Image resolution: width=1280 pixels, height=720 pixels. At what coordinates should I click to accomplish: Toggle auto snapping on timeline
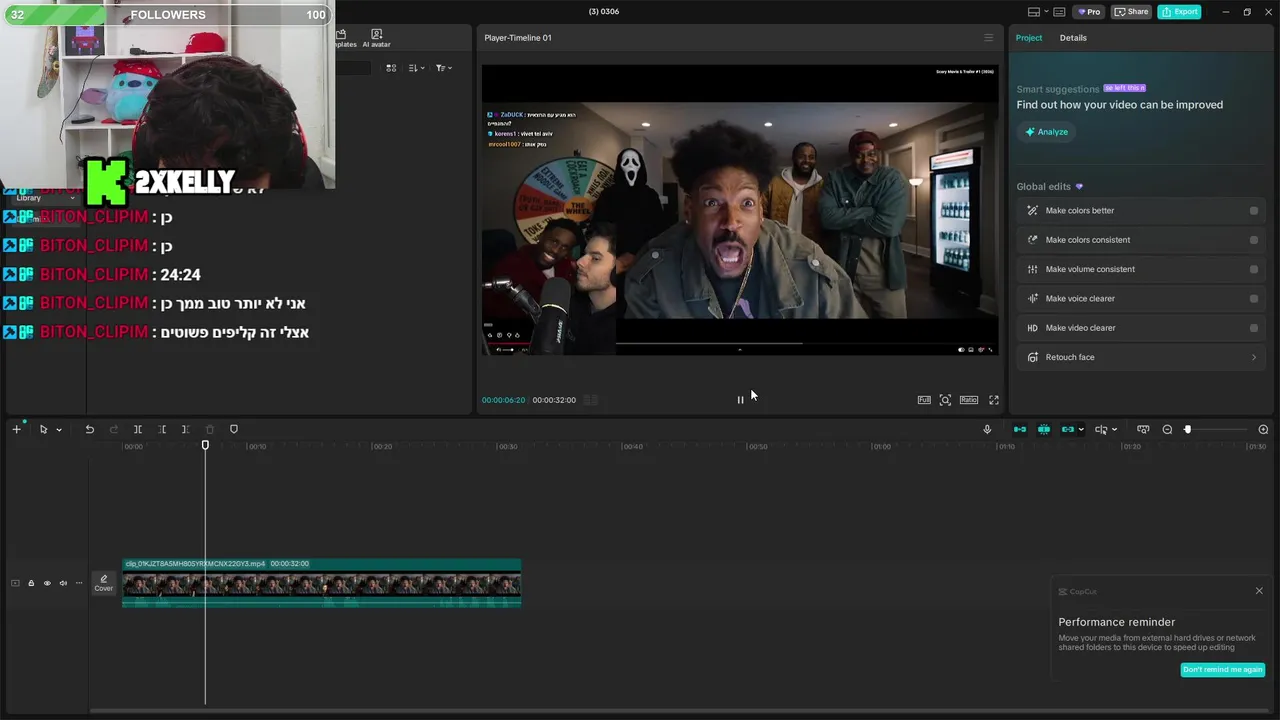pyautogui.click(x=1044, y=429)
